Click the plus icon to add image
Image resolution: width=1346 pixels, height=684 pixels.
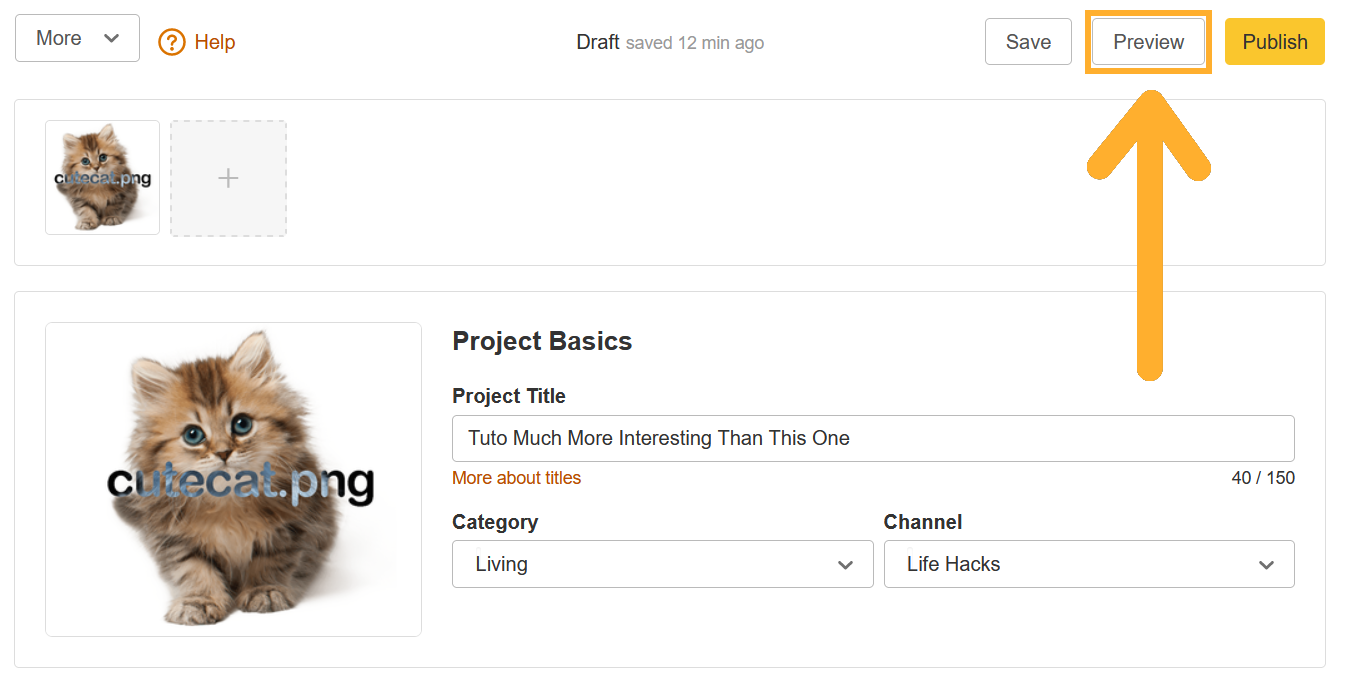(228, 179)
